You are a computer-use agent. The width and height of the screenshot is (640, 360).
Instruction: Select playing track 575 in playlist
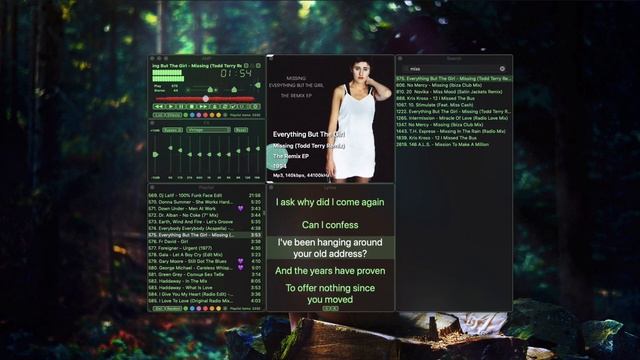(x=204, y=235)
